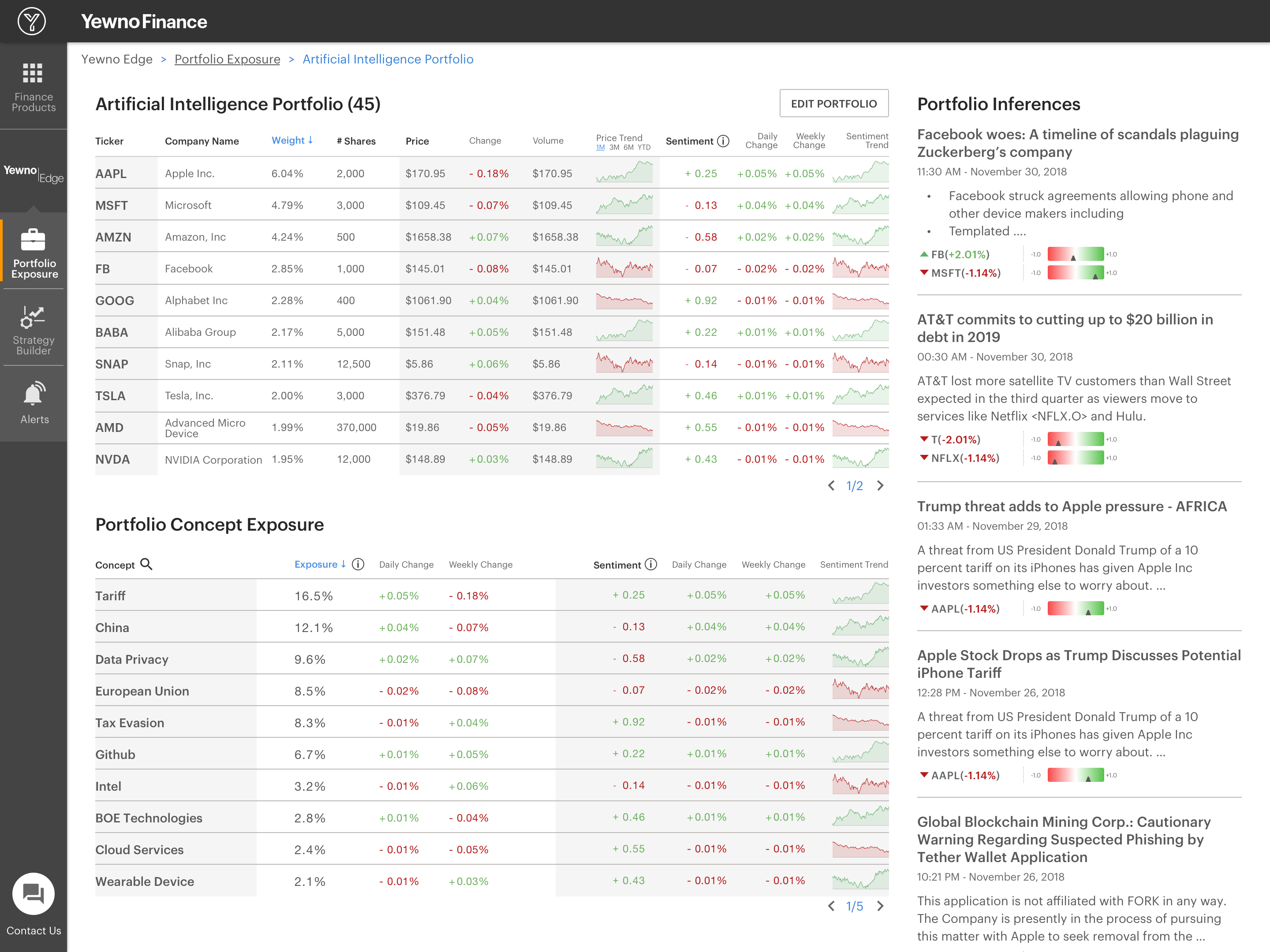Open Trump threat Apple pressure article
1270x952 pixels.
pyautogui.click(x=1072, y=506)
